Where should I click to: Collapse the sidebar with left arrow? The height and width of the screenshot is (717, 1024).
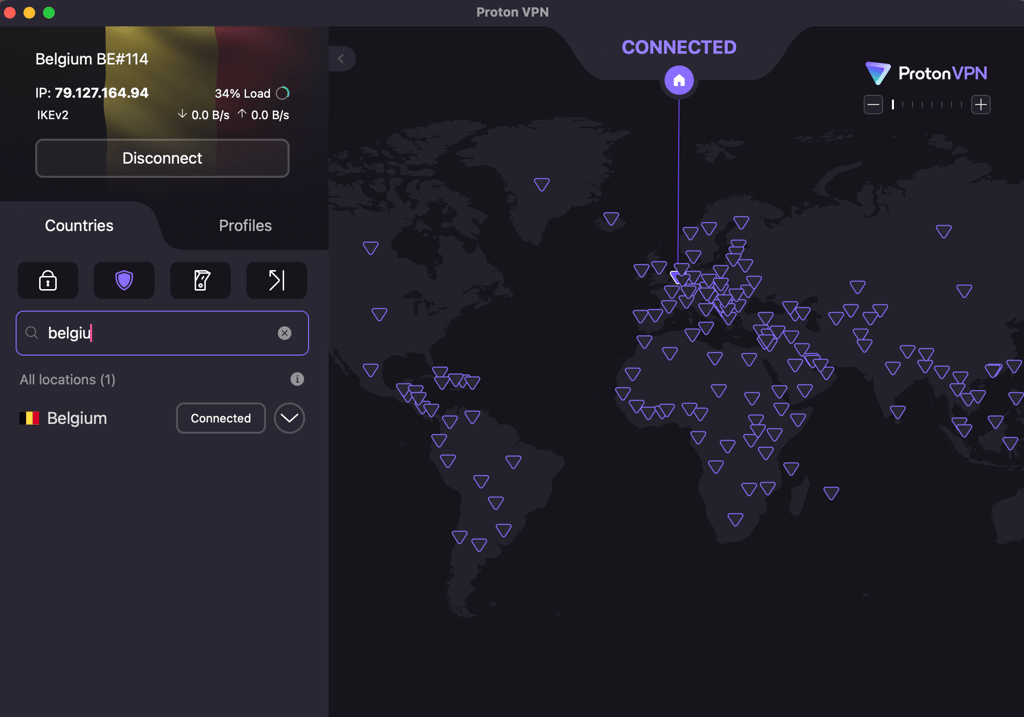(x=341, y=59)
